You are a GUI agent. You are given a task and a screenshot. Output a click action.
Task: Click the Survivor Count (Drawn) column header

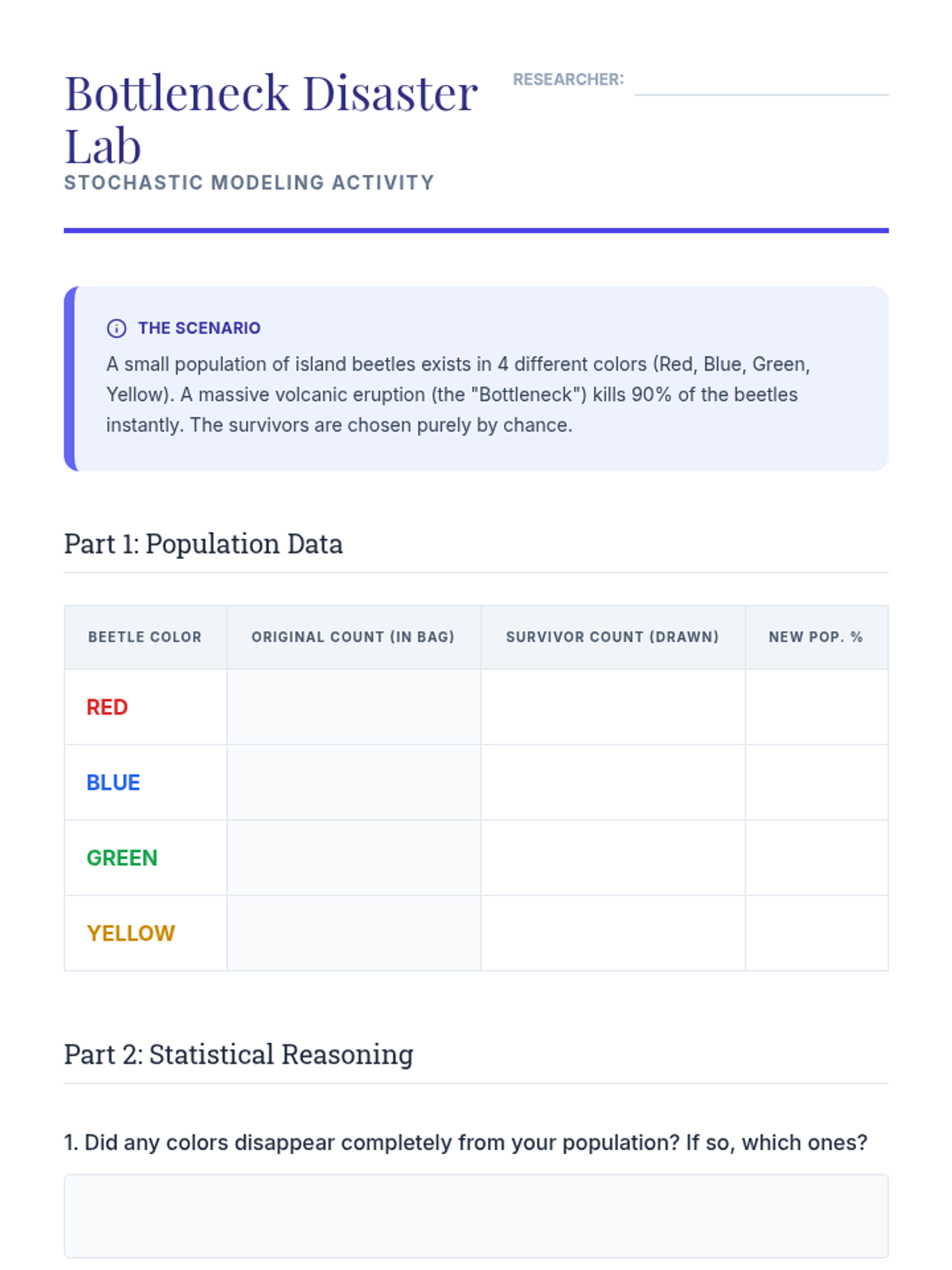click(x=612, y=637)
